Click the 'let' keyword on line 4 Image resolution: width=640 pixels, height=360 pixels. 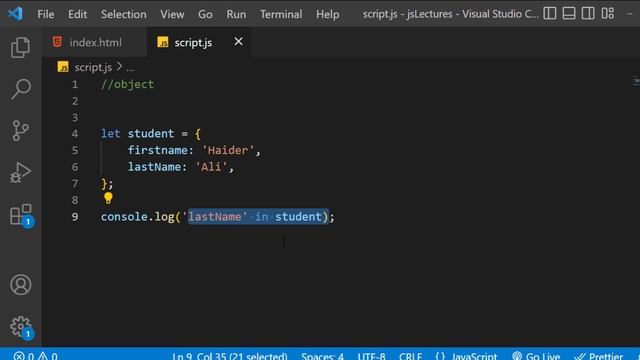[x=111, y=134]
